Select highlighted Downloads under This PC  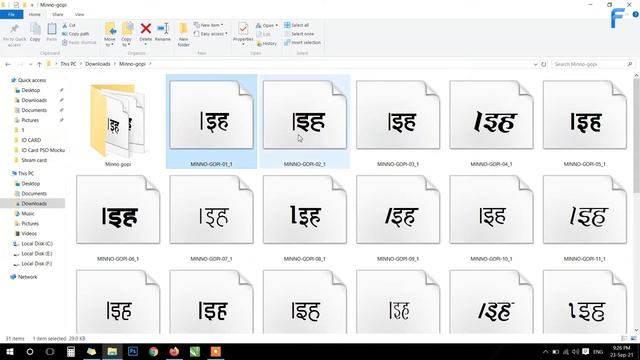(33, 203)
